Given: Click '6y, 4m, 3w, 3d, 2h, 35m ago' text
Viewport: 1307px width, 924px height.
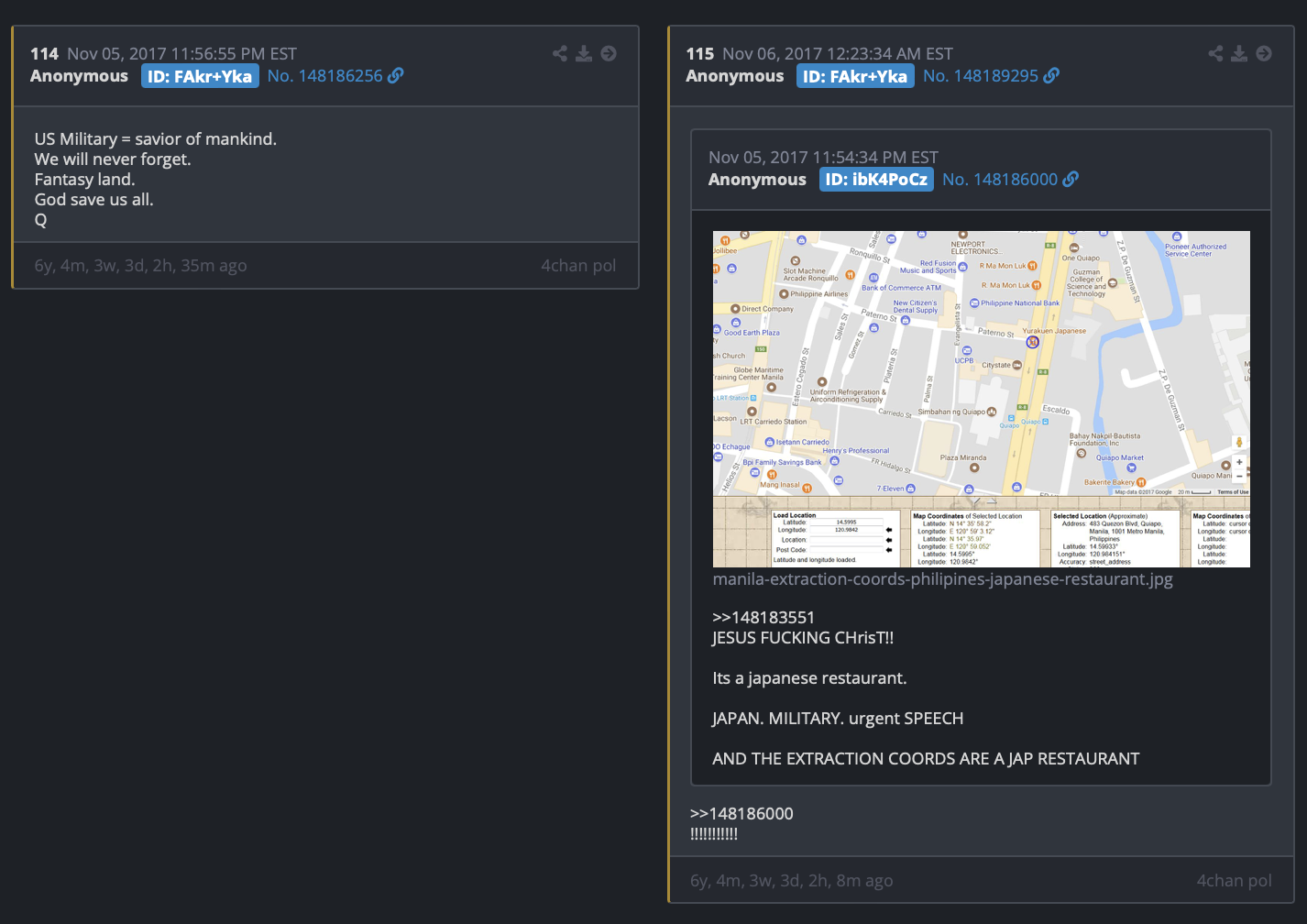Looking at the screenshot, I should pos(140,266).
